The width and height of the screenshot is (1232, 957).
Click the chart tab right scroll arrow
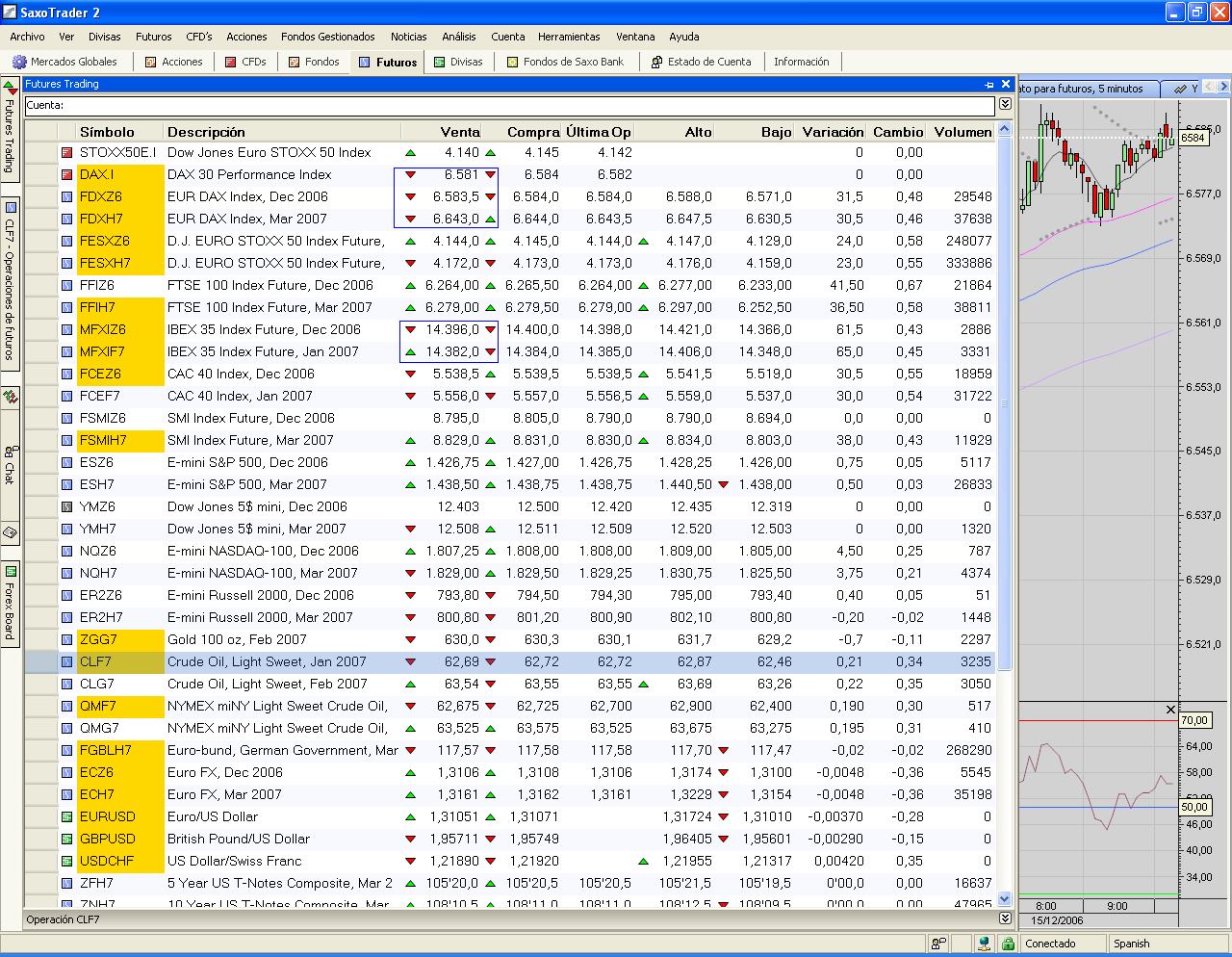pos(1223,87)
